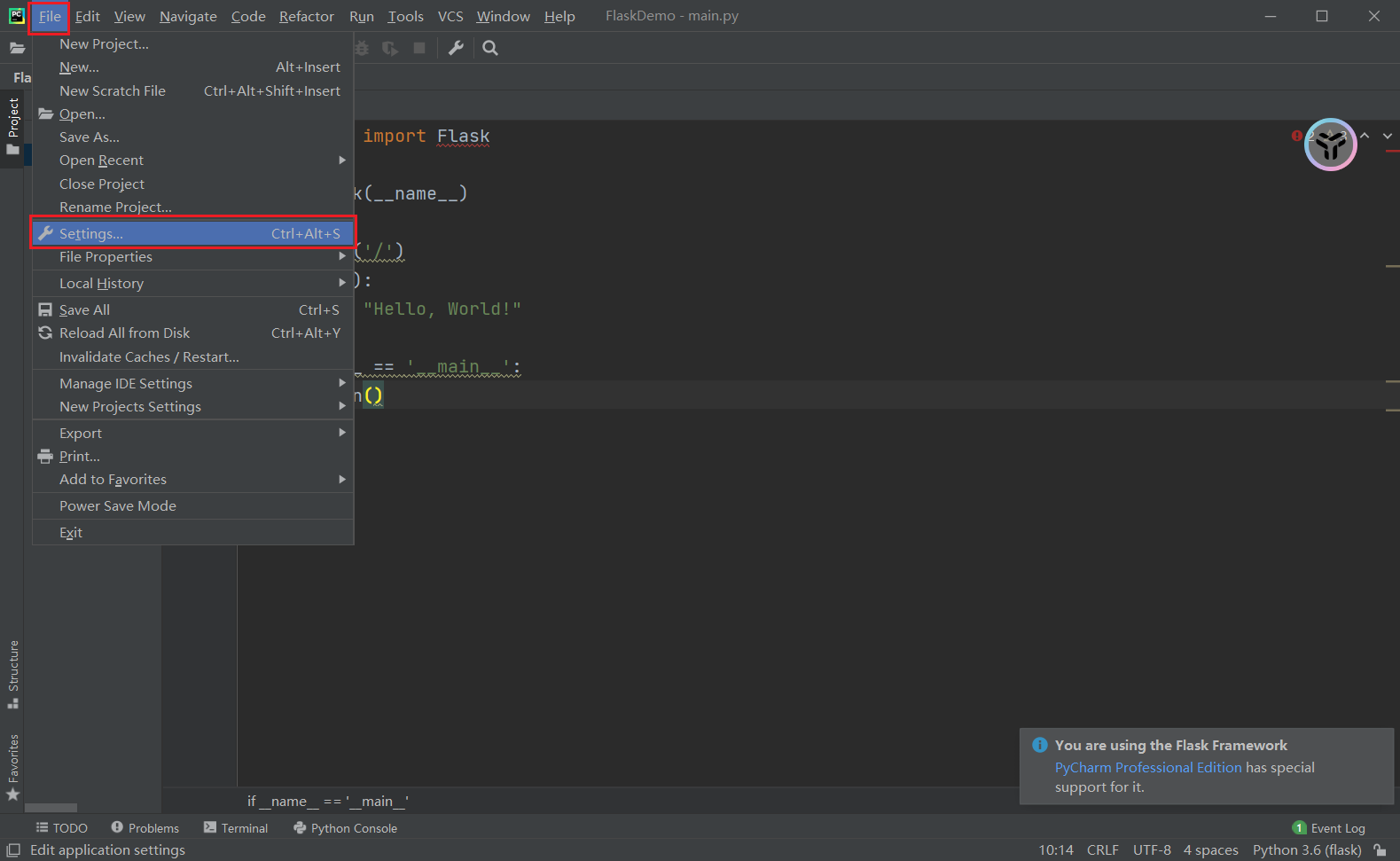Choose Reload All from Disk
1400x861 pixels.
pos(193,333)
